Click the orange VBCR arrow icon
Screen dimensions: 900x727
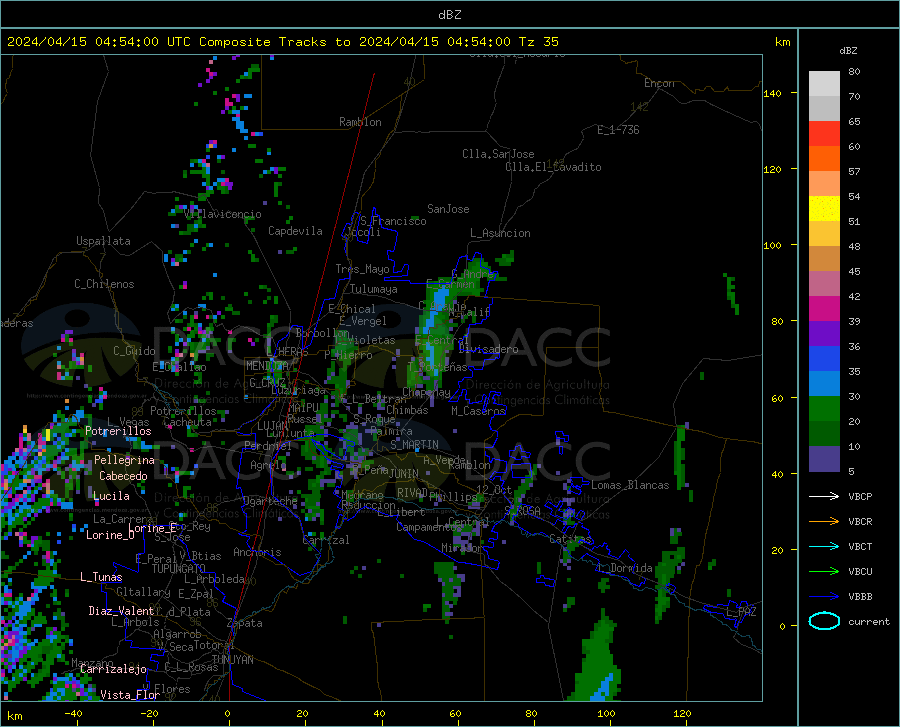824,521
